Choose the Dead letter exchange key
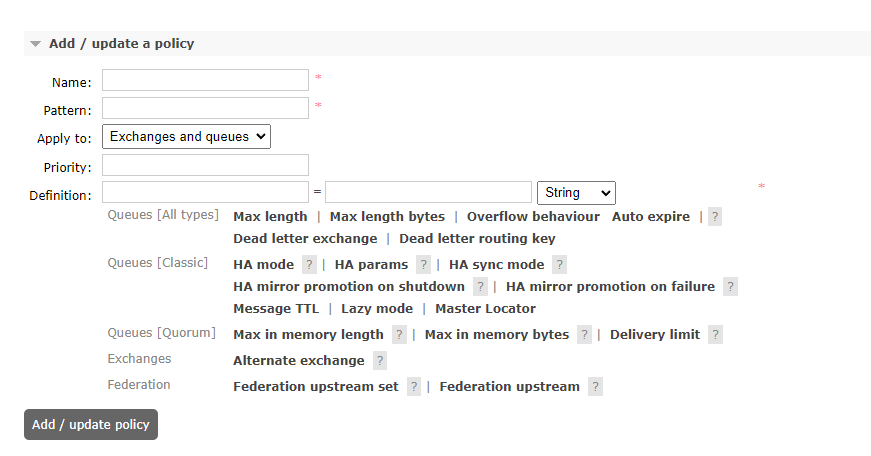This screenshot has height=456, width=871. 305,239
